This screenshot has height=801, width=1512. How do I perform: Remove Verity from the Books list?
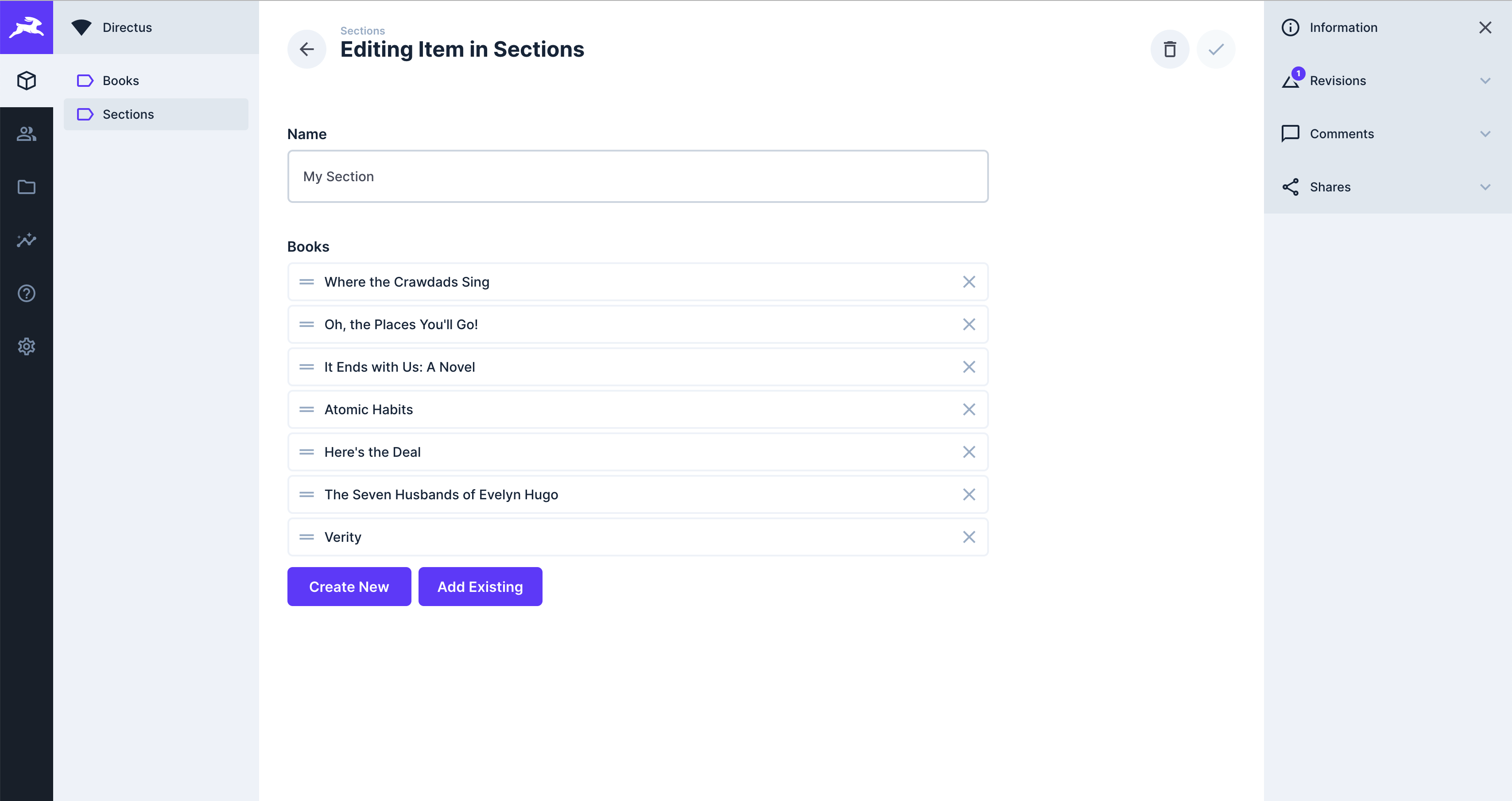pos(969,537)
